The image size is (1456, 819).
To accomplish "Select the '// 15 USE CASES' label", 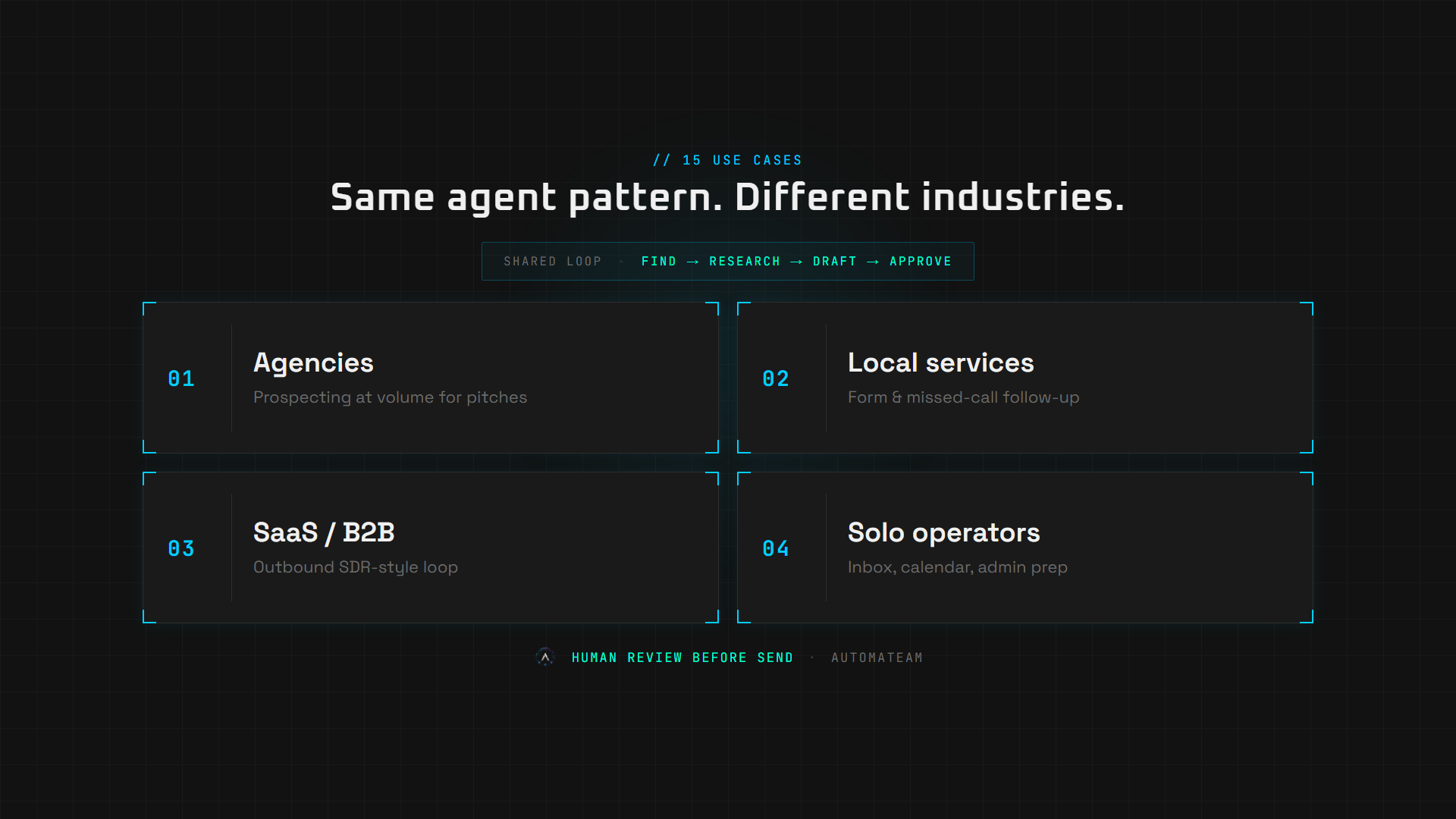I will point(727,160).
